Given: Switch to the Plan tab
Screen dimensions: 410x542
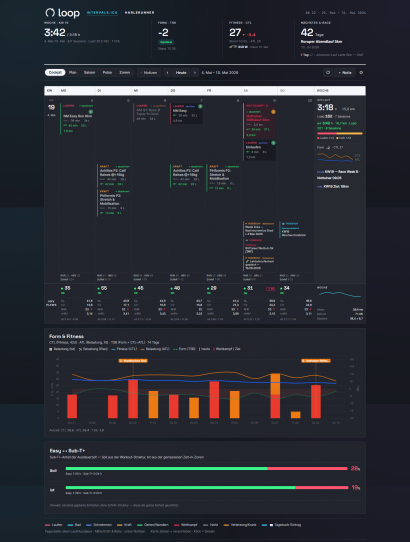Looking at the screenshot, I should click(73, 73).
